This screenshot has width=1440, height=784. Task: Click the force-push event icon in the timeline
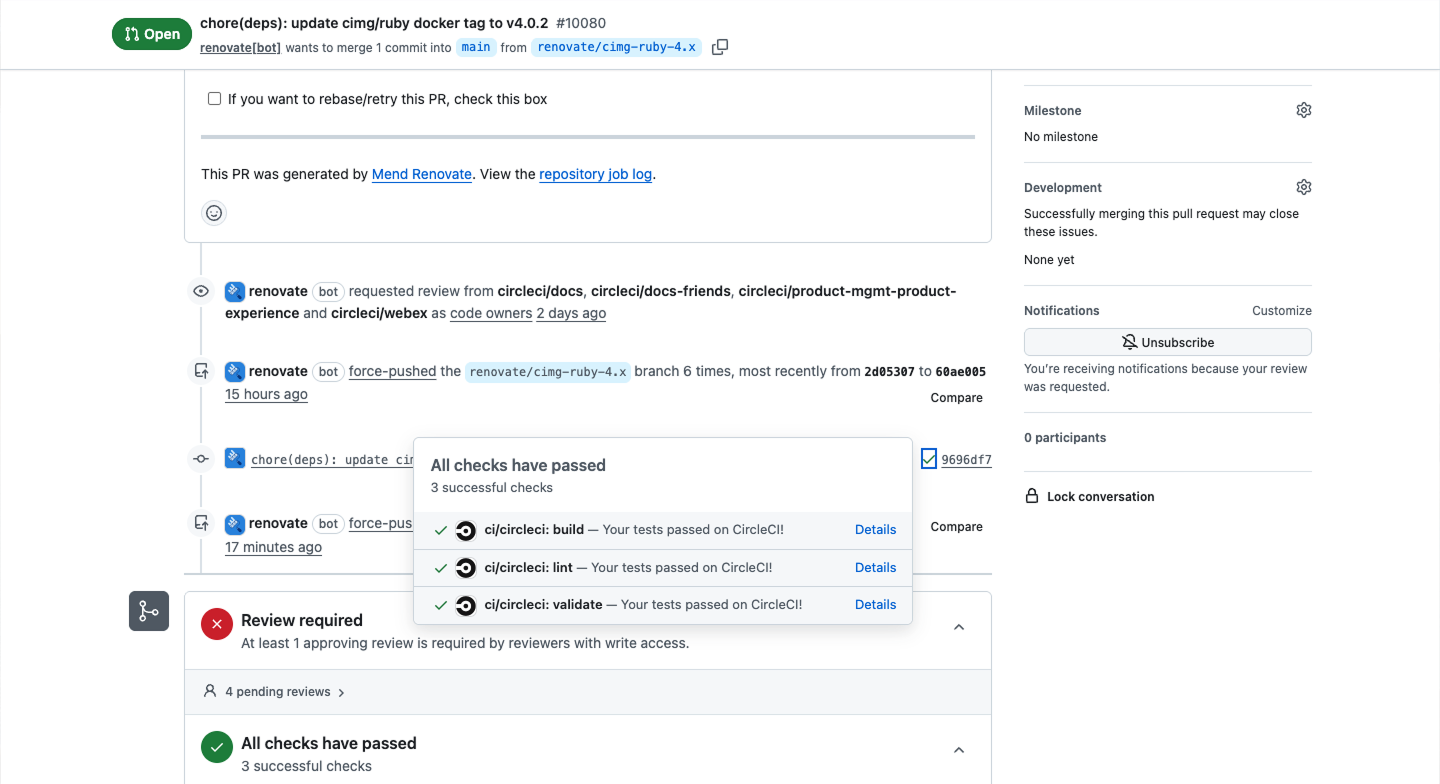click(200, 370)
